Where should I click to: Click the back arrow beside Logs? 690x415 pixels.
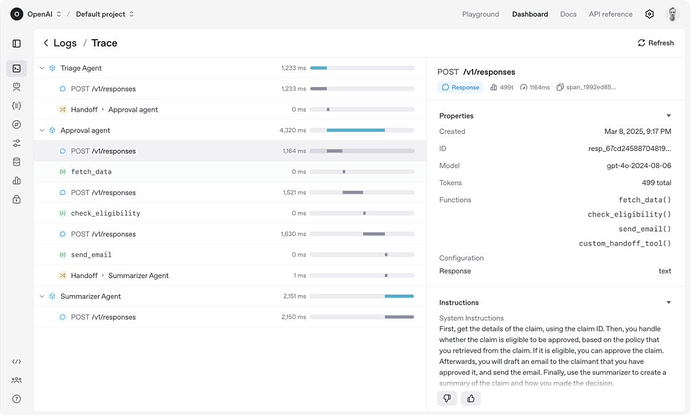pos(46,43)
